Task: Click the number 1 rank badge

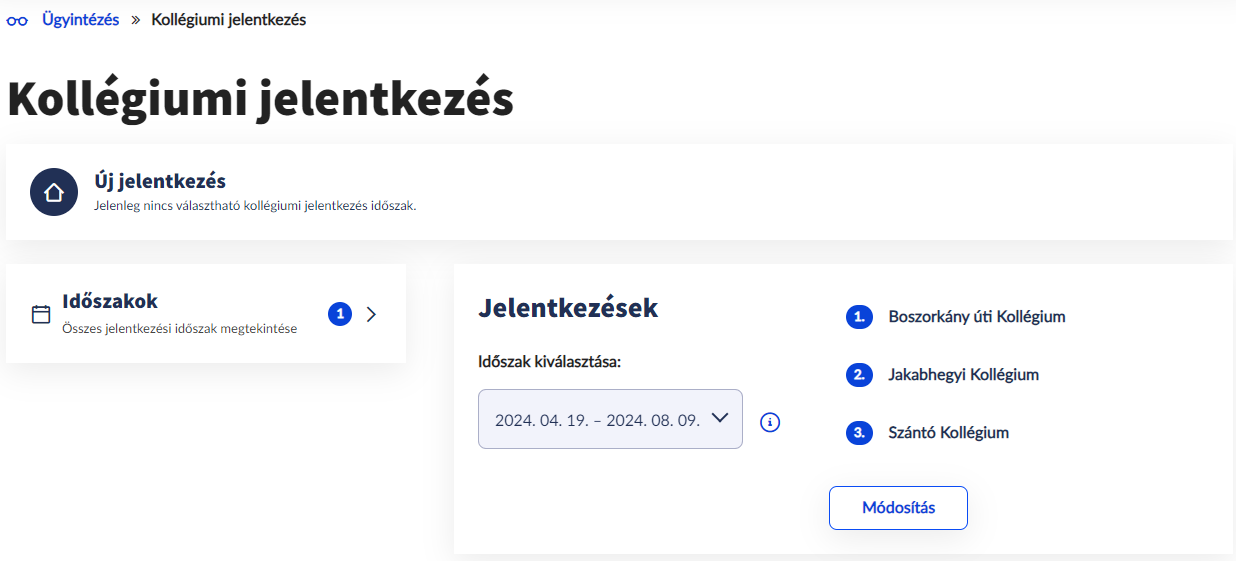Action: pos(859,317)
